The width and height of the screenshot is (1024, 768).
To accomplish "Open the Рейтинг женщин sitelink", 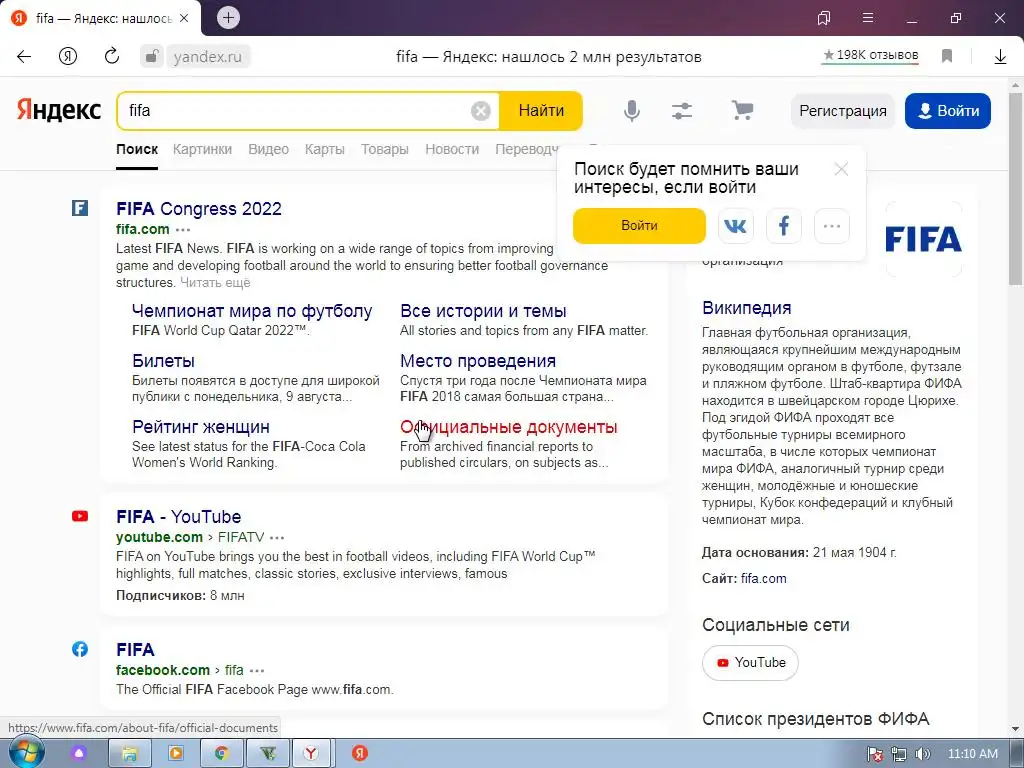I will click(x=200, y=426).
